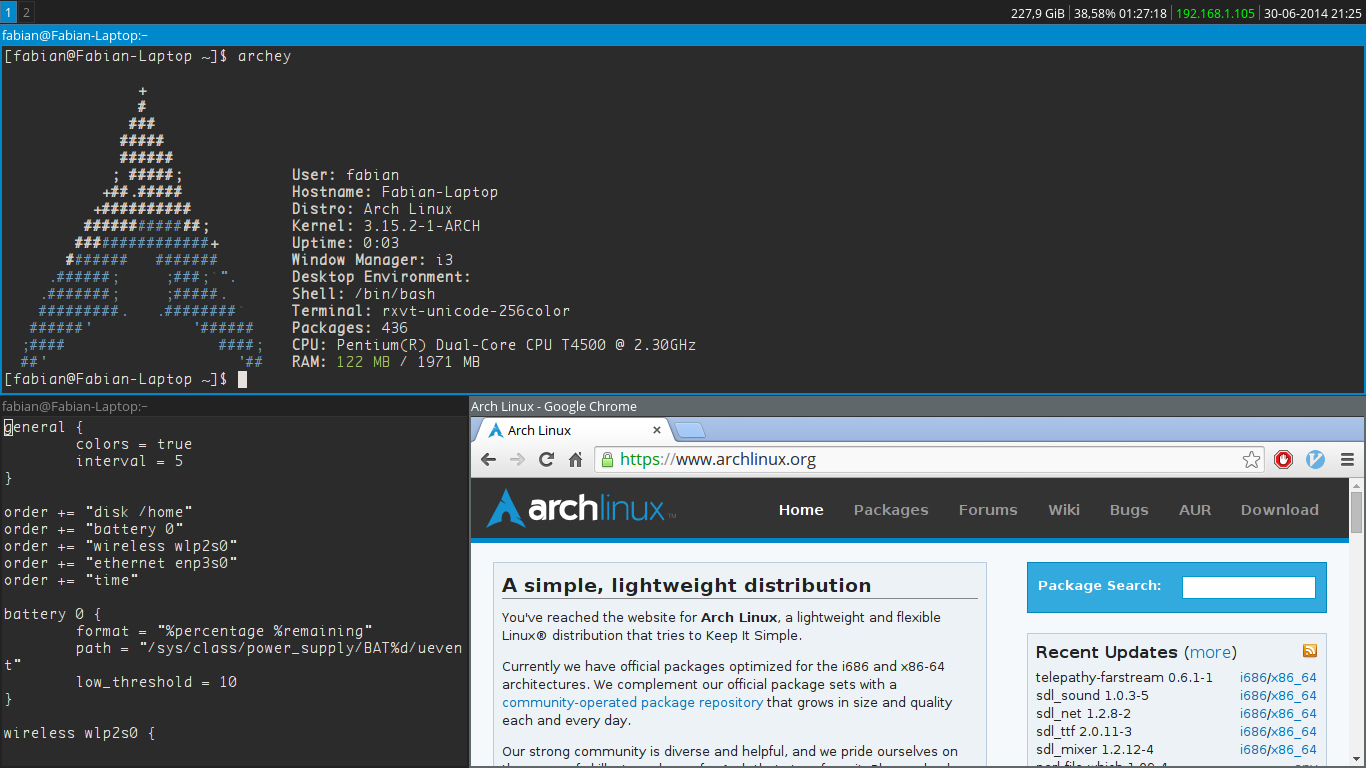Click the terminal prompt cursor after archey output
Image resolution: width=1366 pixels, height=768 pixels.
242,379
